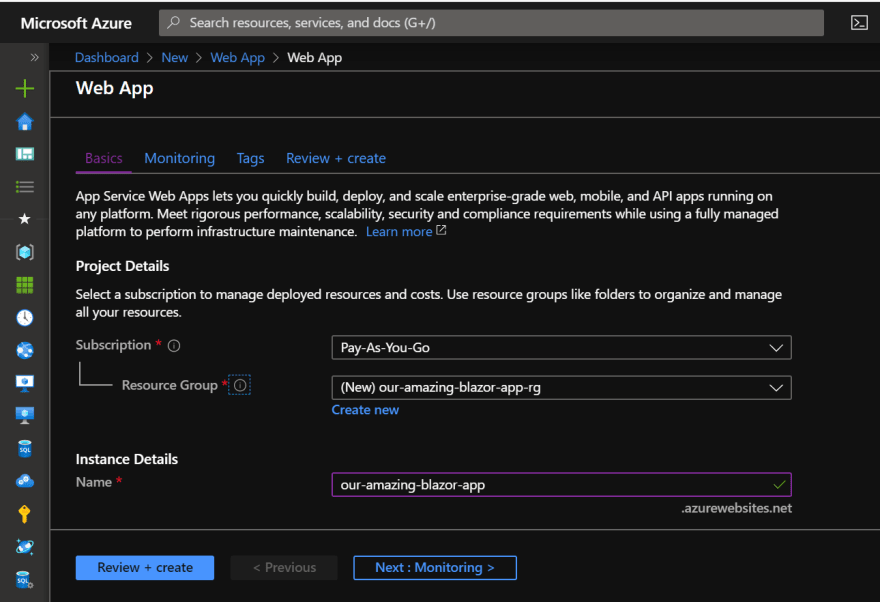This screenshot has height=602, width=880.
Task: Open App Services globe icon in sidebar
Action: pyautogui.click(x=25, y=351)
